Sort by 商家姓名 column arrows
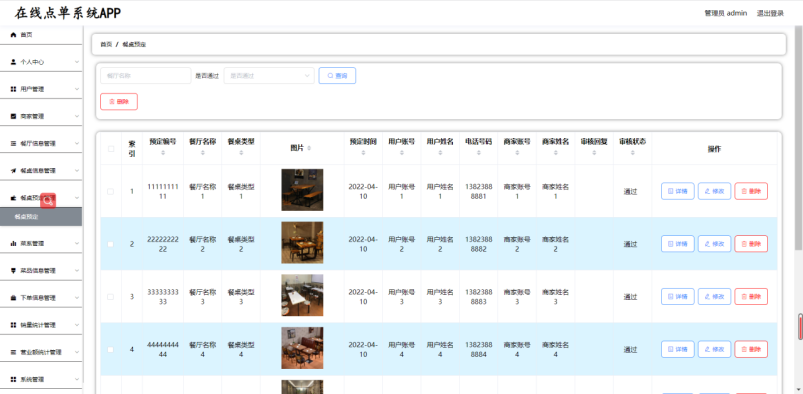The image size is (803, 394). click(555, 153)
